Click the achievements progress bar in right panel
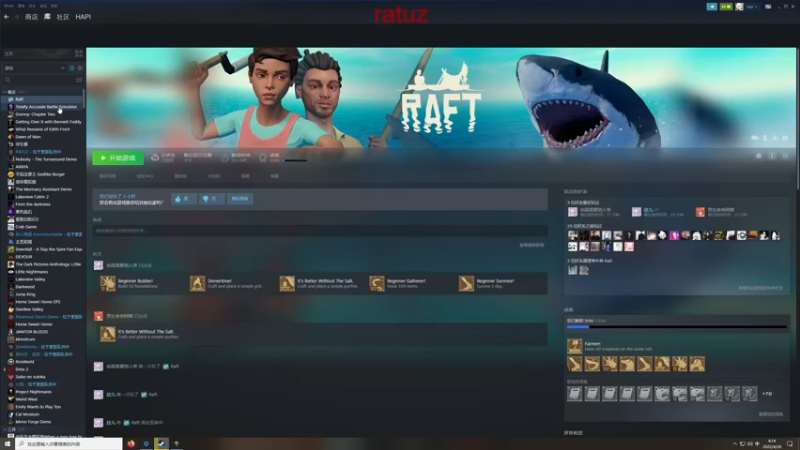 pyautogui.click(x=677, y=327)
